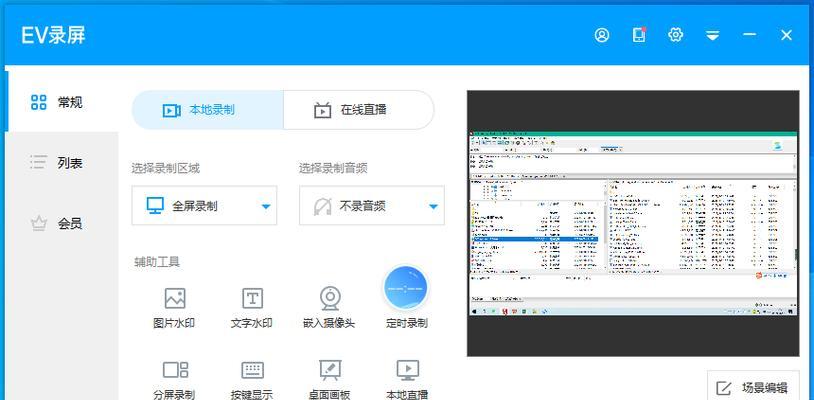
Task: Open the 全屏录制 region dropdown
Action: (204, 205)
